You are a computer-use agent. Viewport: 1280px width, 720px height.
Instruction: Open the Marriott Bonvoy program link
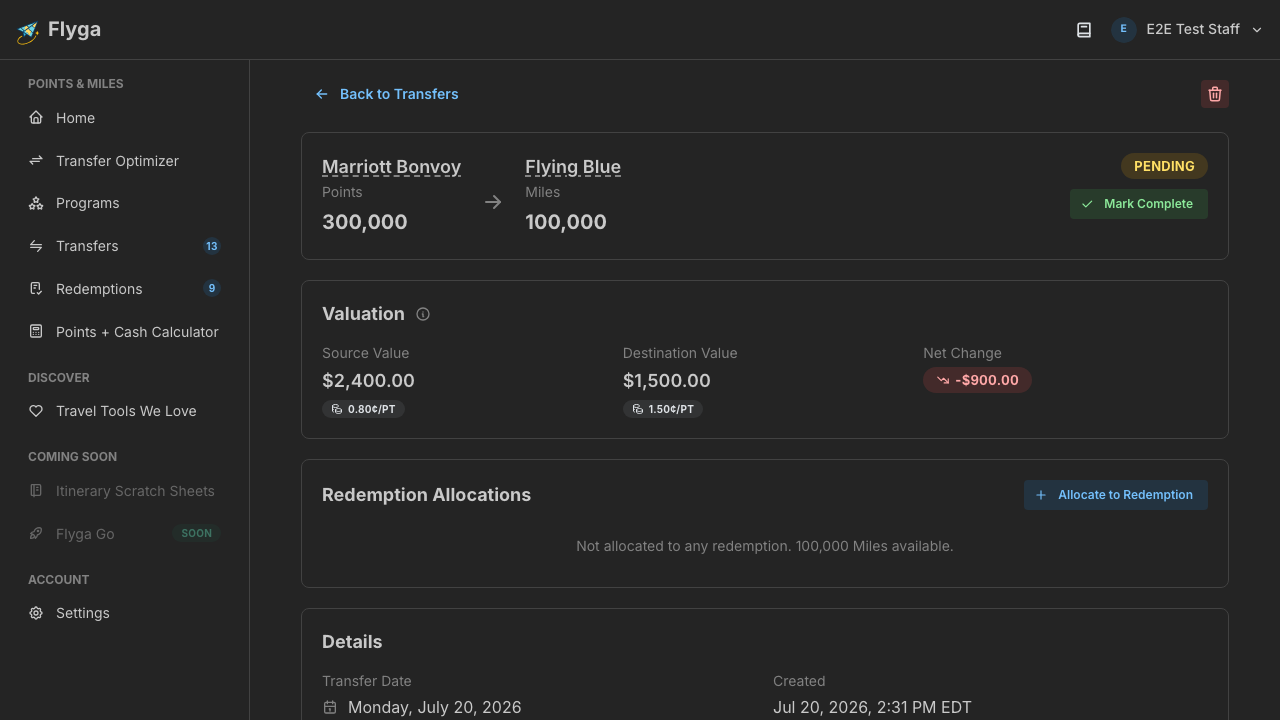coord(391,167)
